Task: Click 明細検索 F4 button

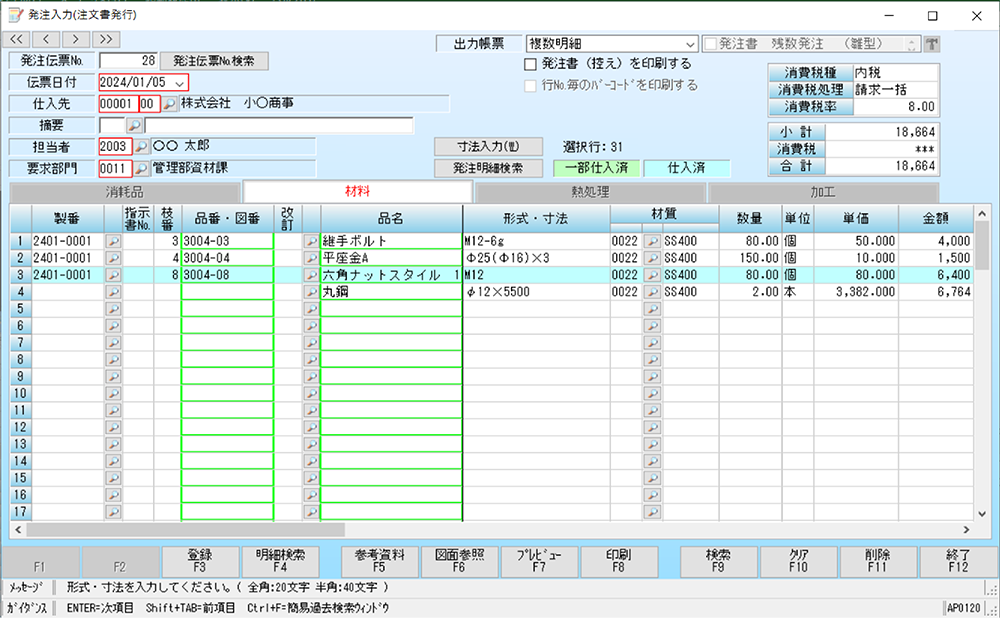Action: click(280, 561)
